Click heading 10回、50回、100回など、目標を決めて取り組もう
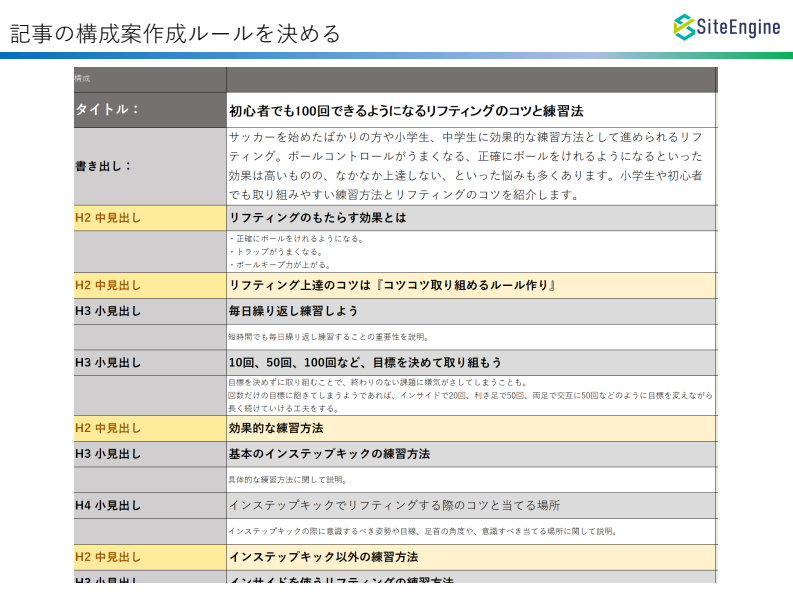 click(x=365, y=362)
